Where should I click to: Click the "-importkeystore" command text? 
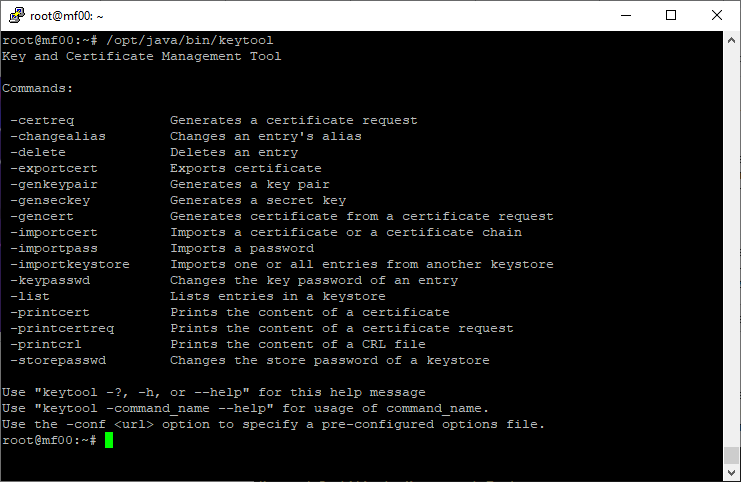[x=70, y=265]
